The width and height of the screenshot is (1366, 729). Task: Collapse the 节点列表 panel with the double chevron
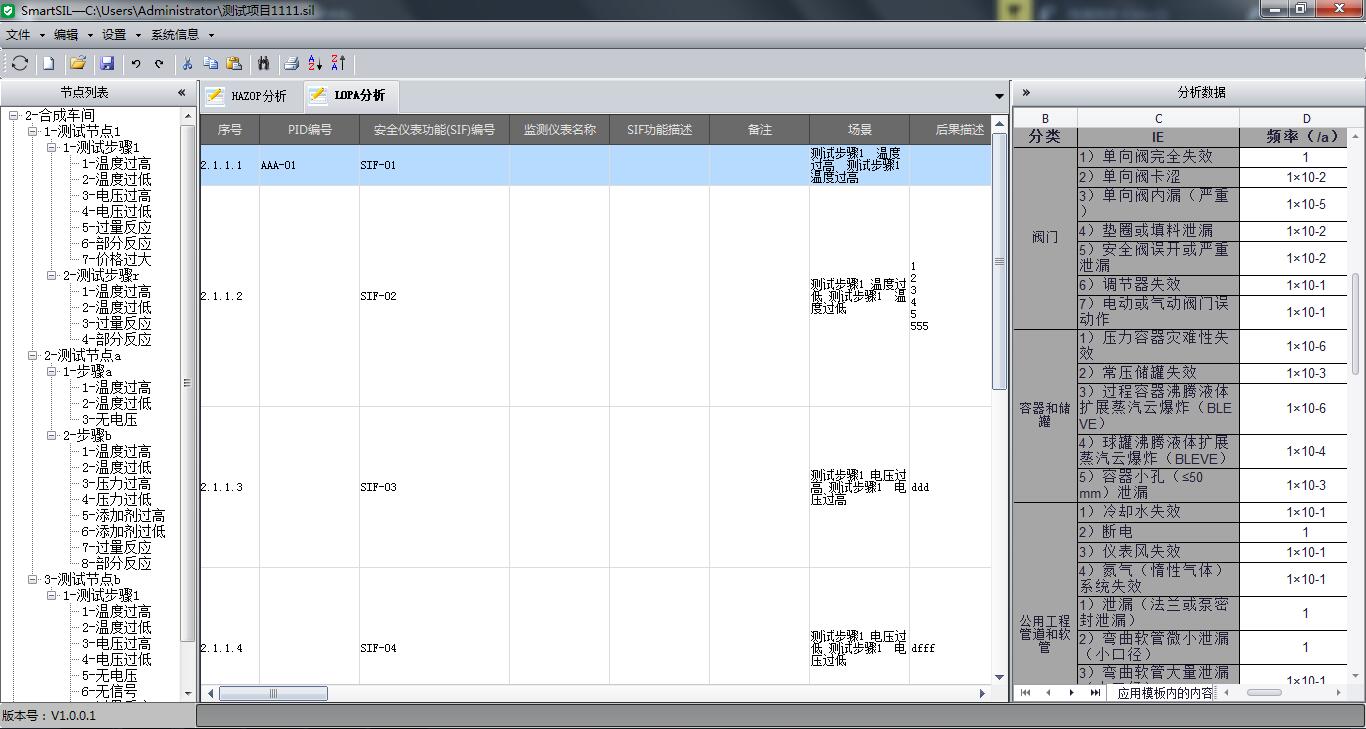pos(181,92)
